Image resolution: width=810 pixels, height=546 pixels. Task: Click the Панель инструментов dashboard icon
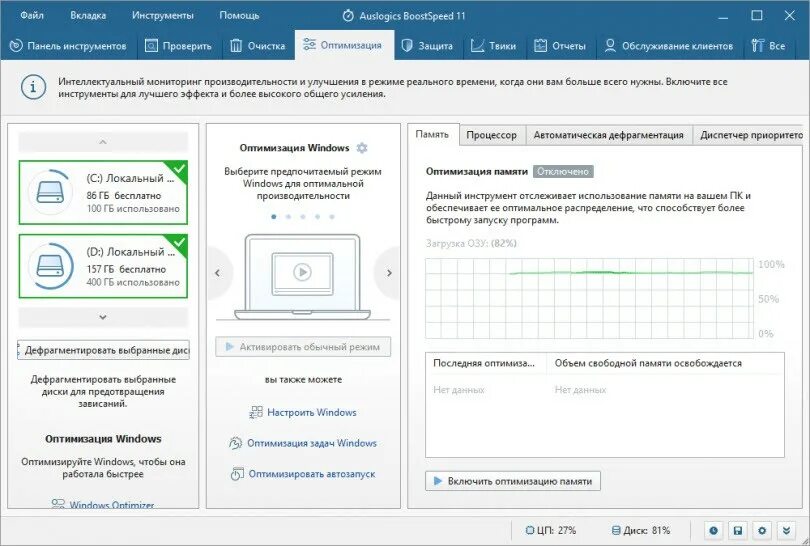[x=17, y=46]
